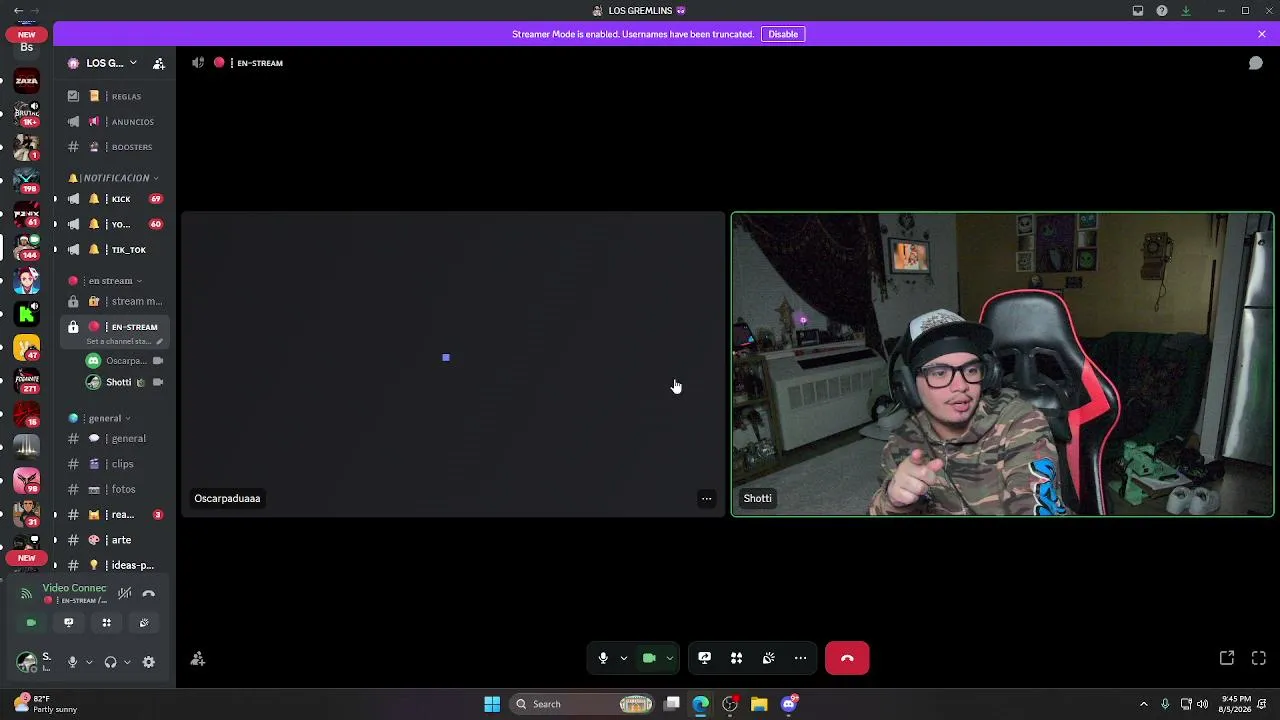1280x720 pixels.
Task: Open the general text channel
Action: pos(113,438)
